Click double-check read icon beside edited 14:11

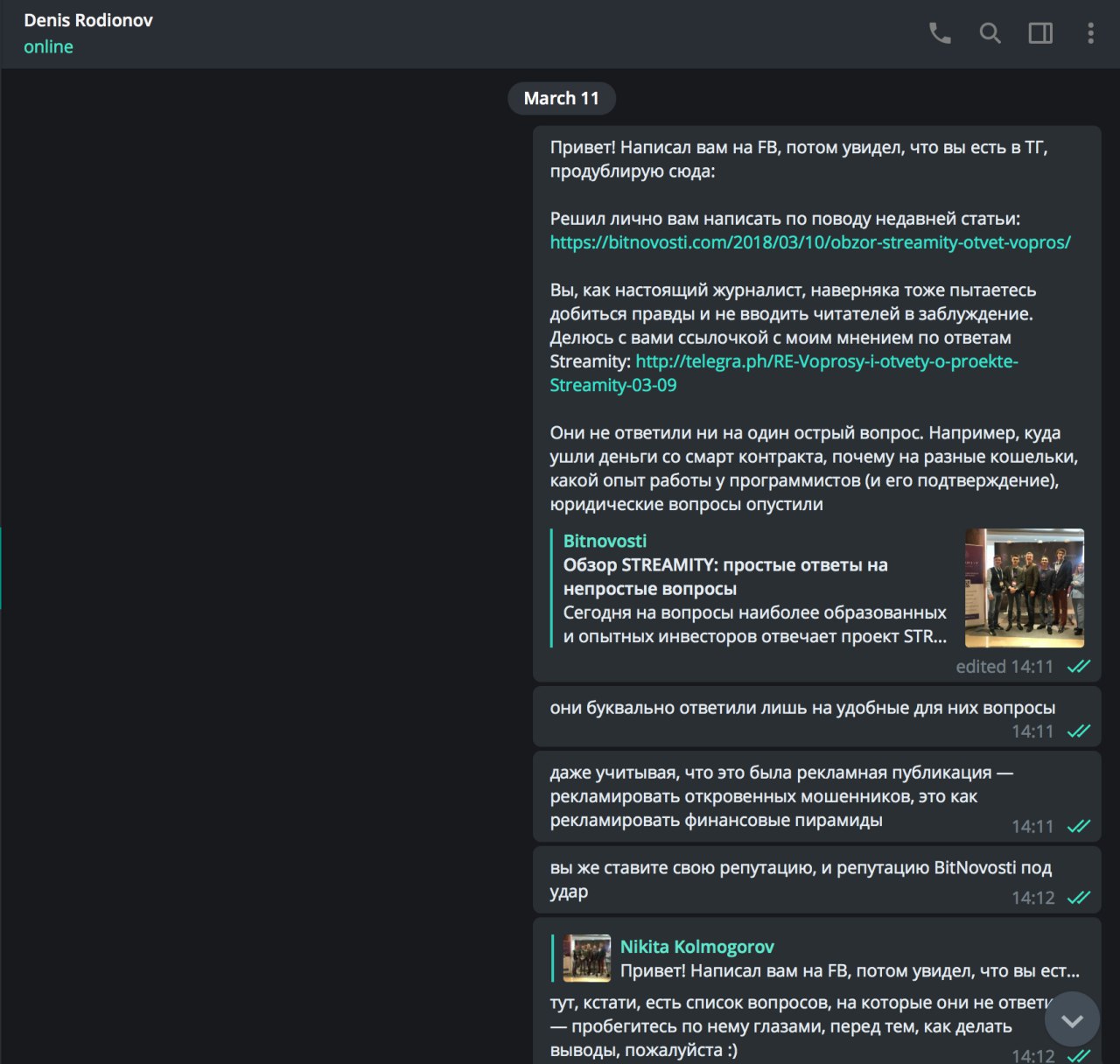tap(1079, 667)
